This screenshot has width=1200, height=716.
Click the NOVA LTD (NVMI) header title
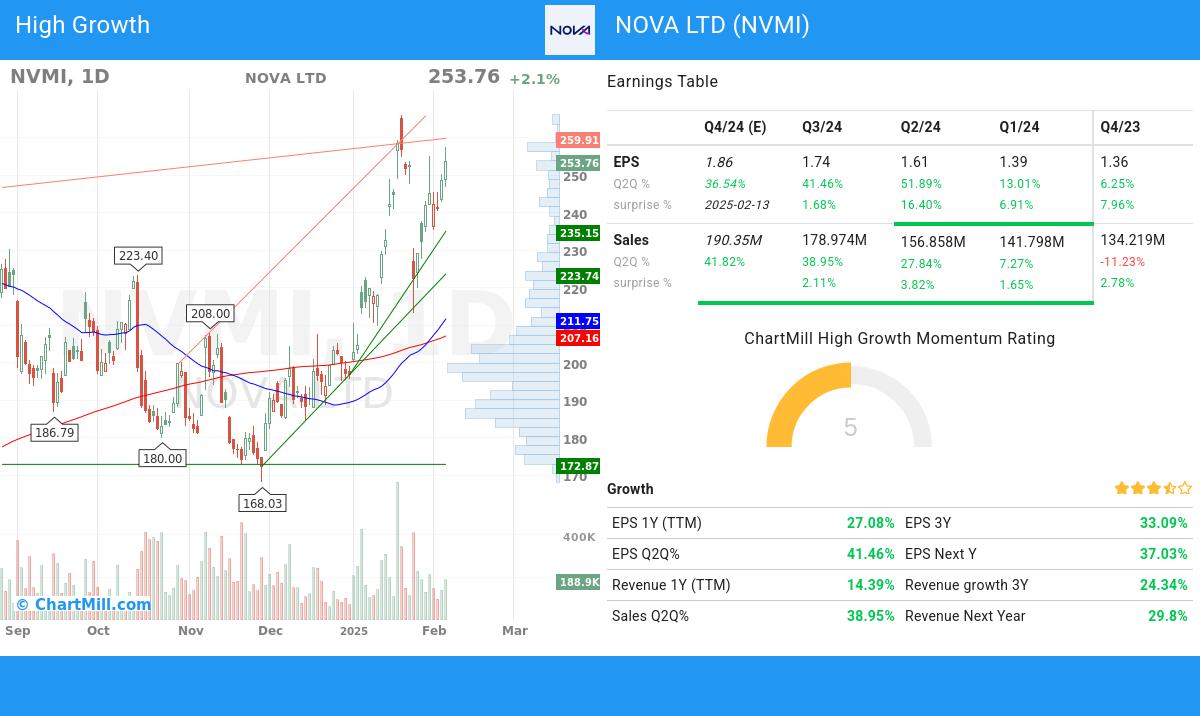712,25
